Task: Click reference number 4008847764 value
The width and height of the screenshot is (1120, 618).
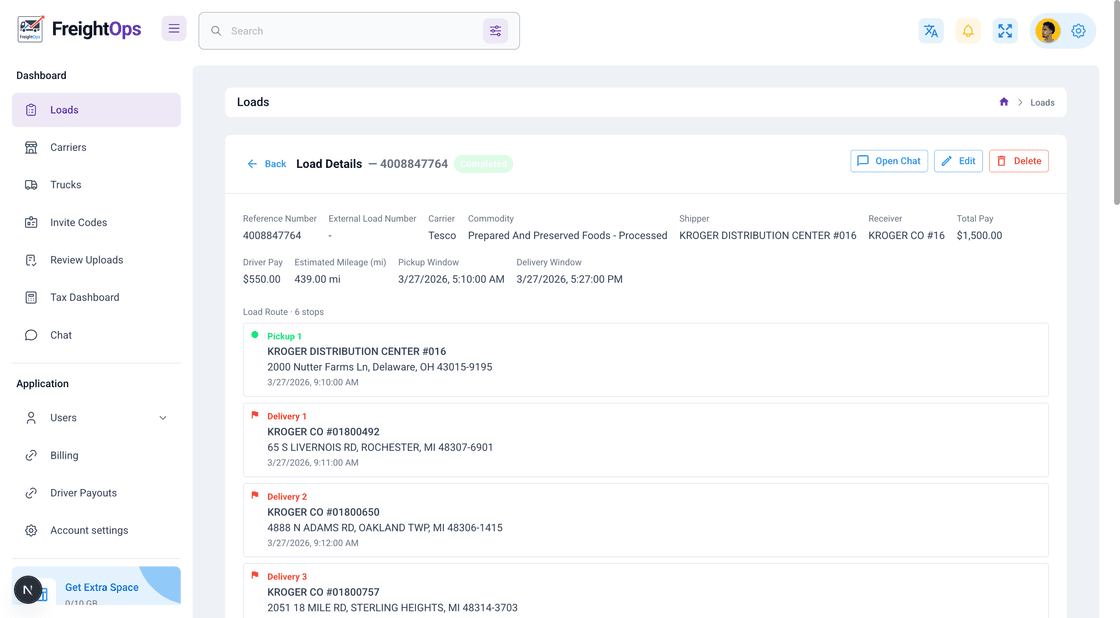Action: click(272, 235)
